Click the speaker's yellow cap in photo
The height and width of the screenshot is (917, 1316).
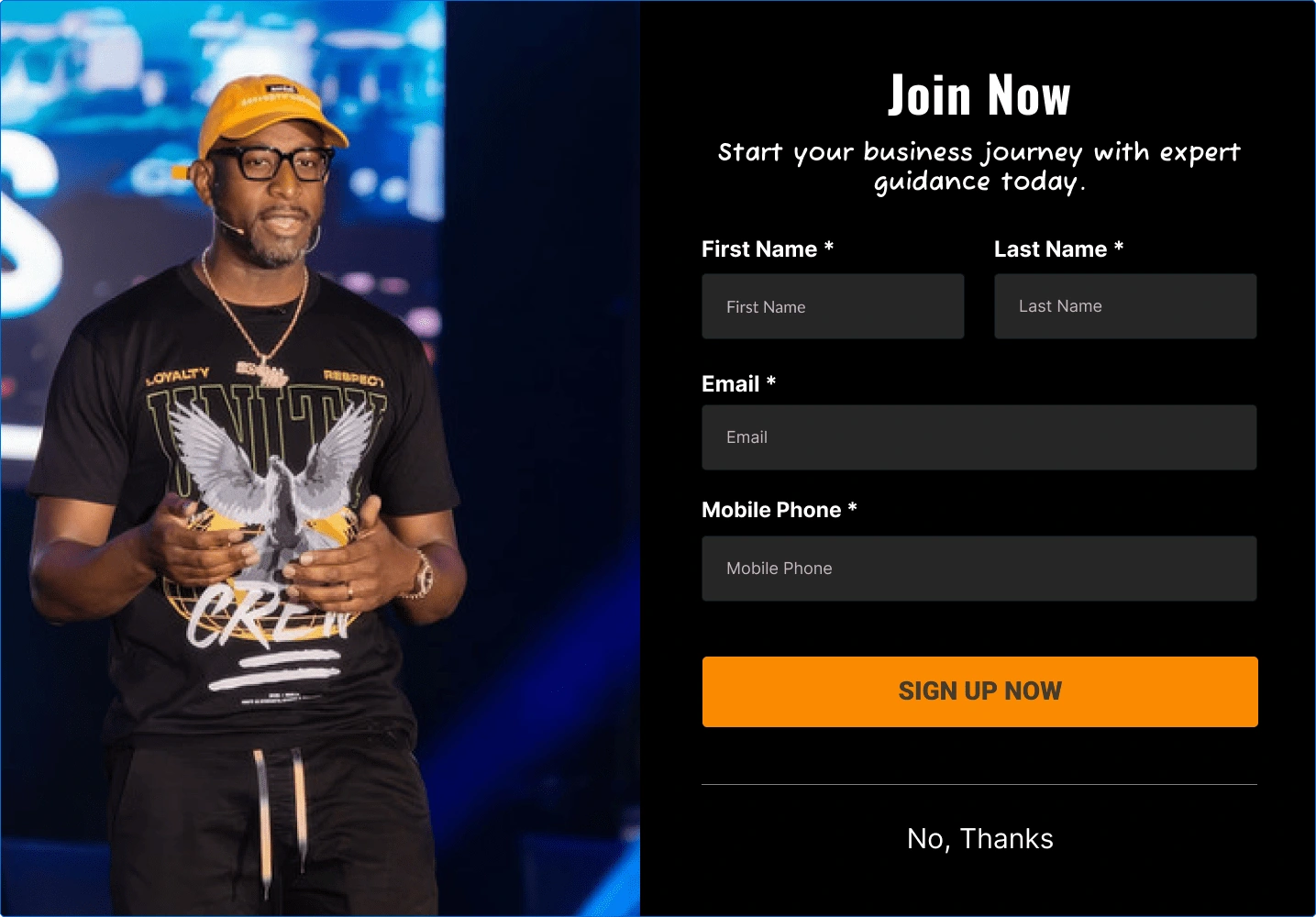(271, 115)
